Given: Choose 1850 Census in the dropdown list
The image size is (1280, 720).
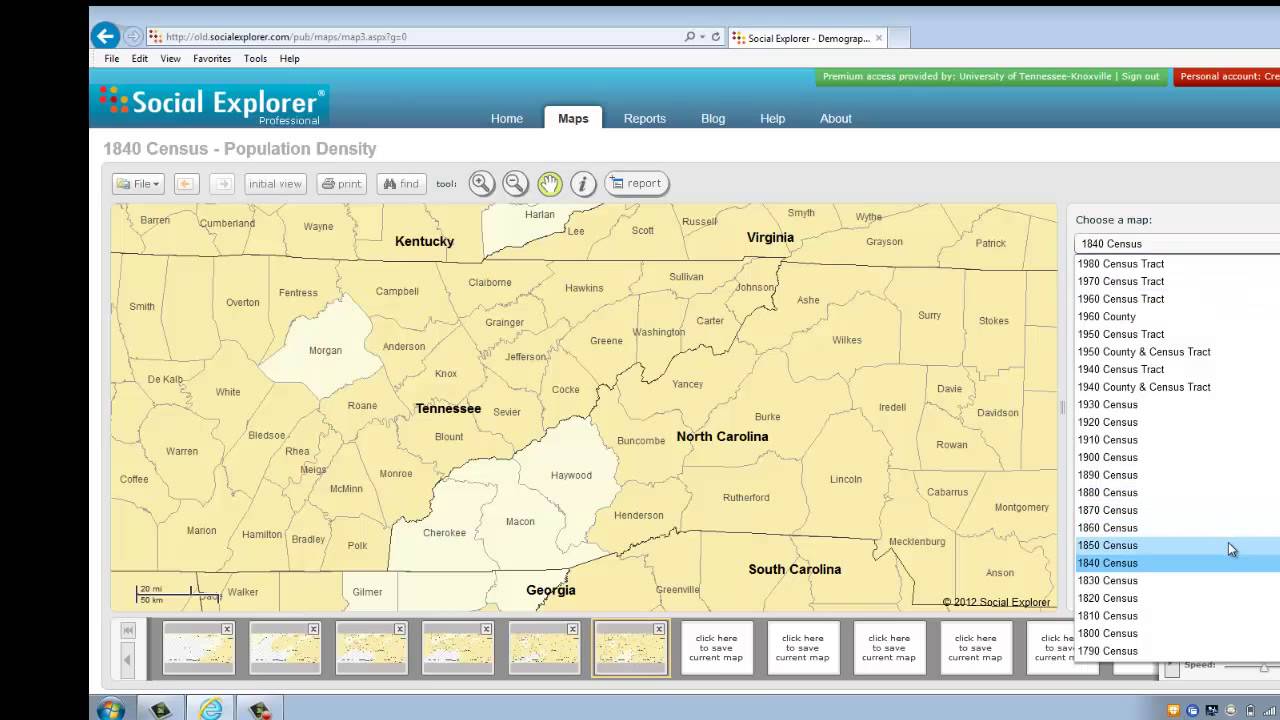Looking at the screenshot, I should (1178, 545).
